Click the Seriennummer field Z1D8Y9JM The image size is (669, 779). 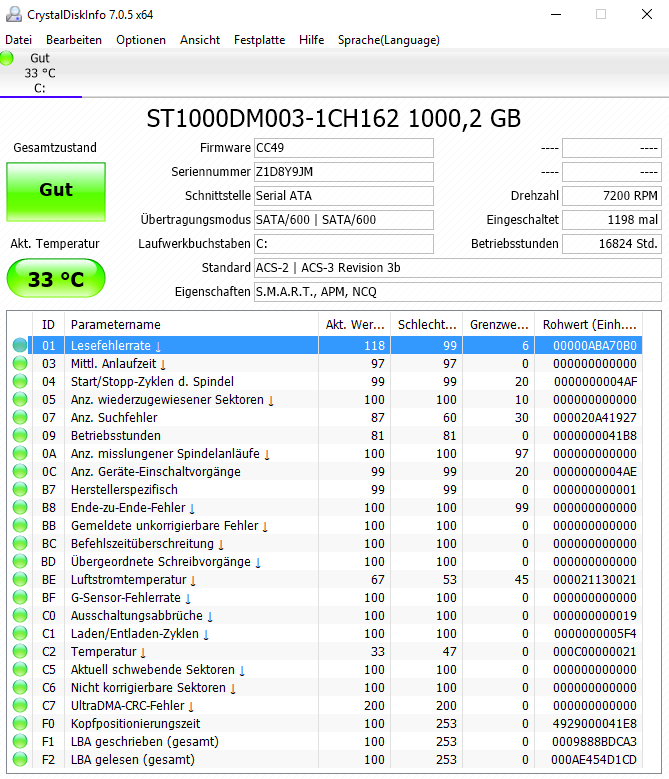[x=344, y=171]
